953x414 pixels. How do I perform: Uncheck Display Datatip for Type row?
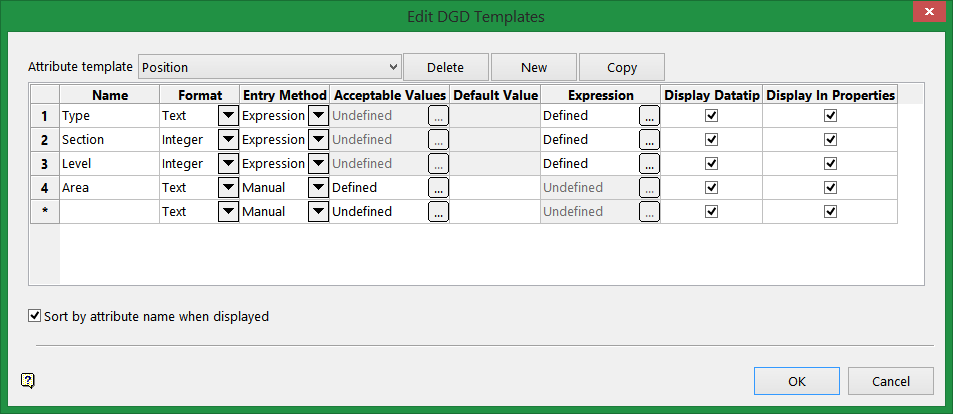pyautogui.click(x=711, y=115)
